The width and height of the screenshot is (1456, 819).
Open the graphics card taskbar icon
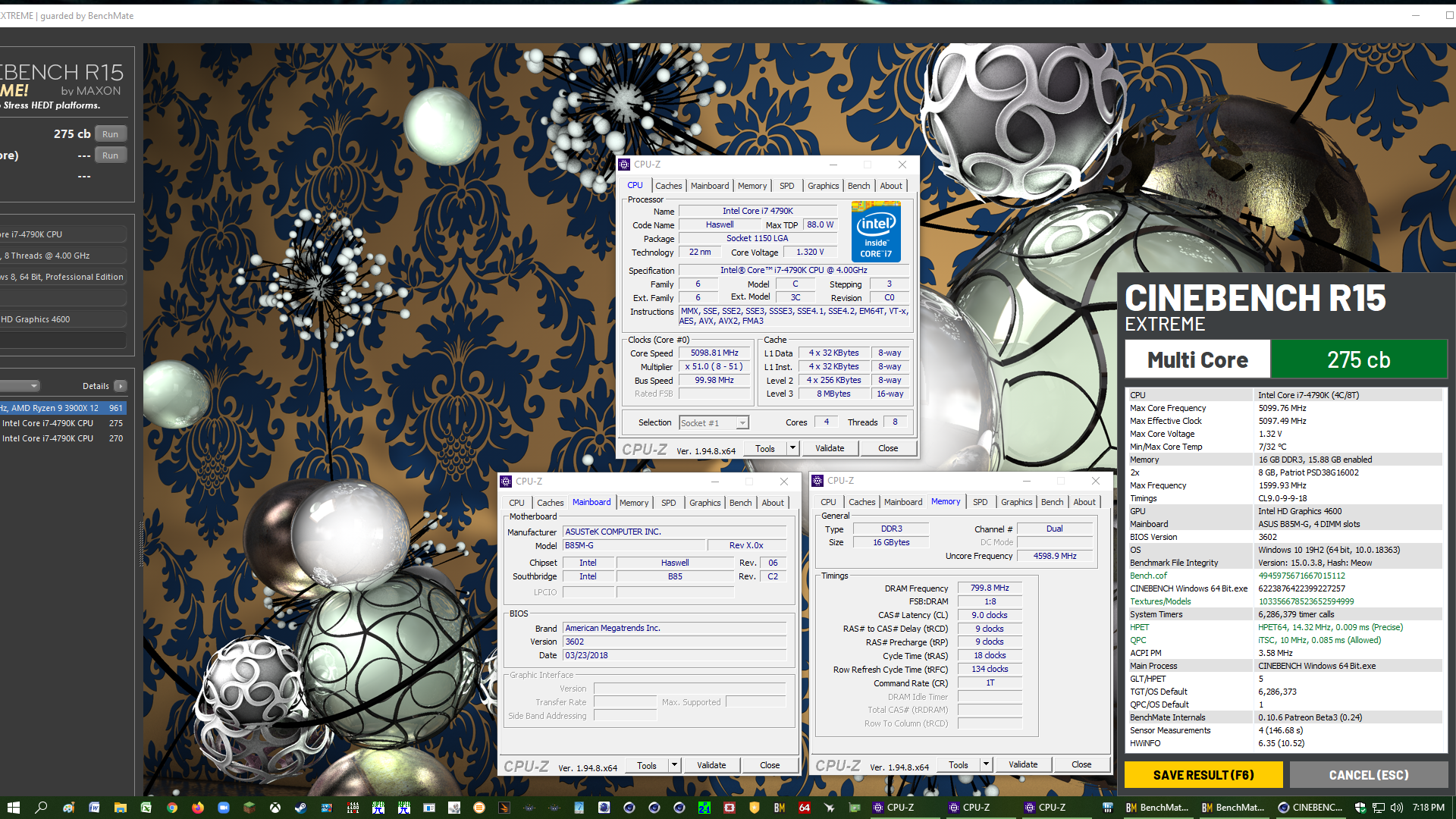pyautogui.click(x=855, y=808)
